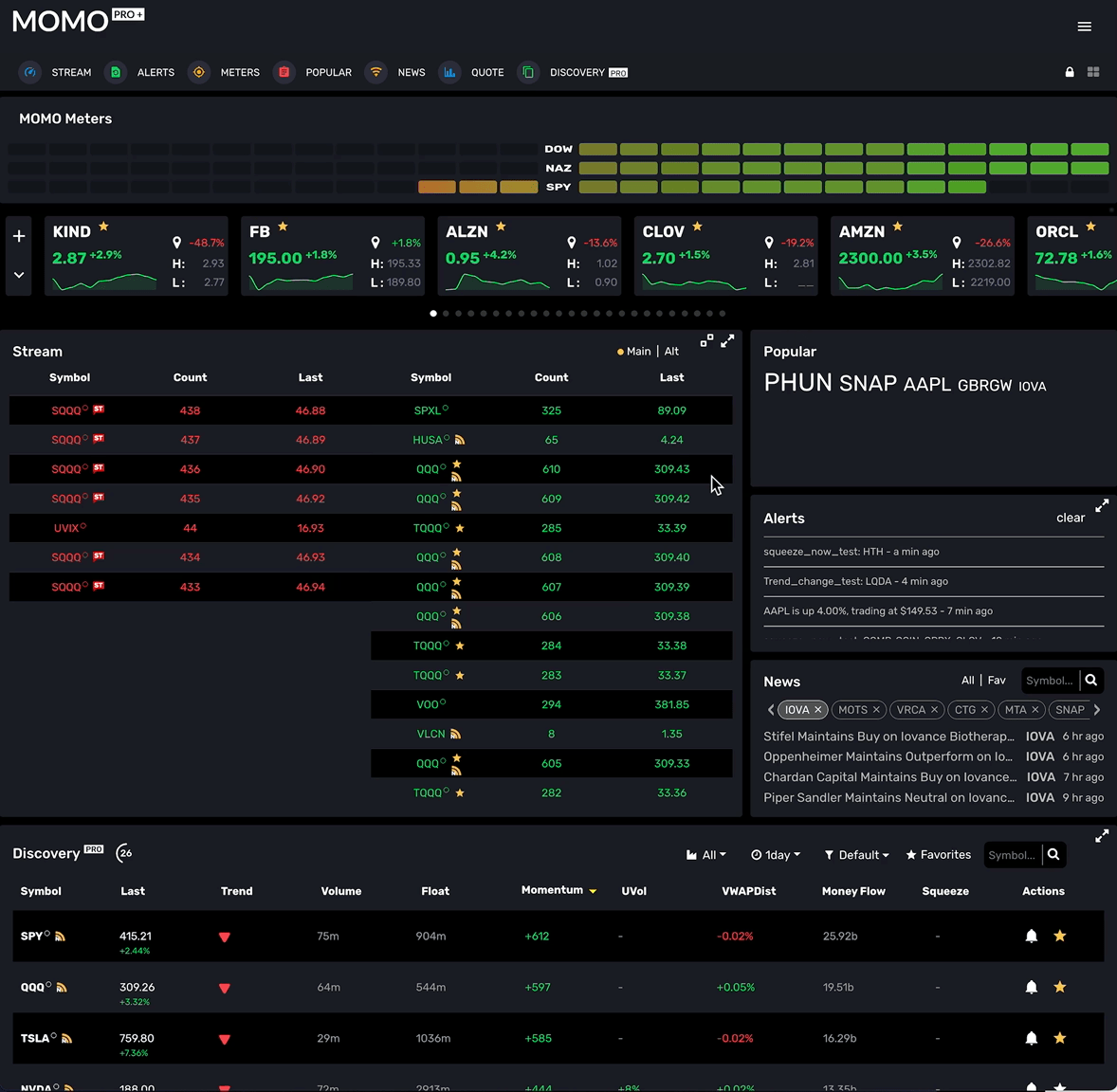This screenshot has height=1092, width=1117.
Task: Open the 1day timeframe dropdown
Action: coord(776,855)
